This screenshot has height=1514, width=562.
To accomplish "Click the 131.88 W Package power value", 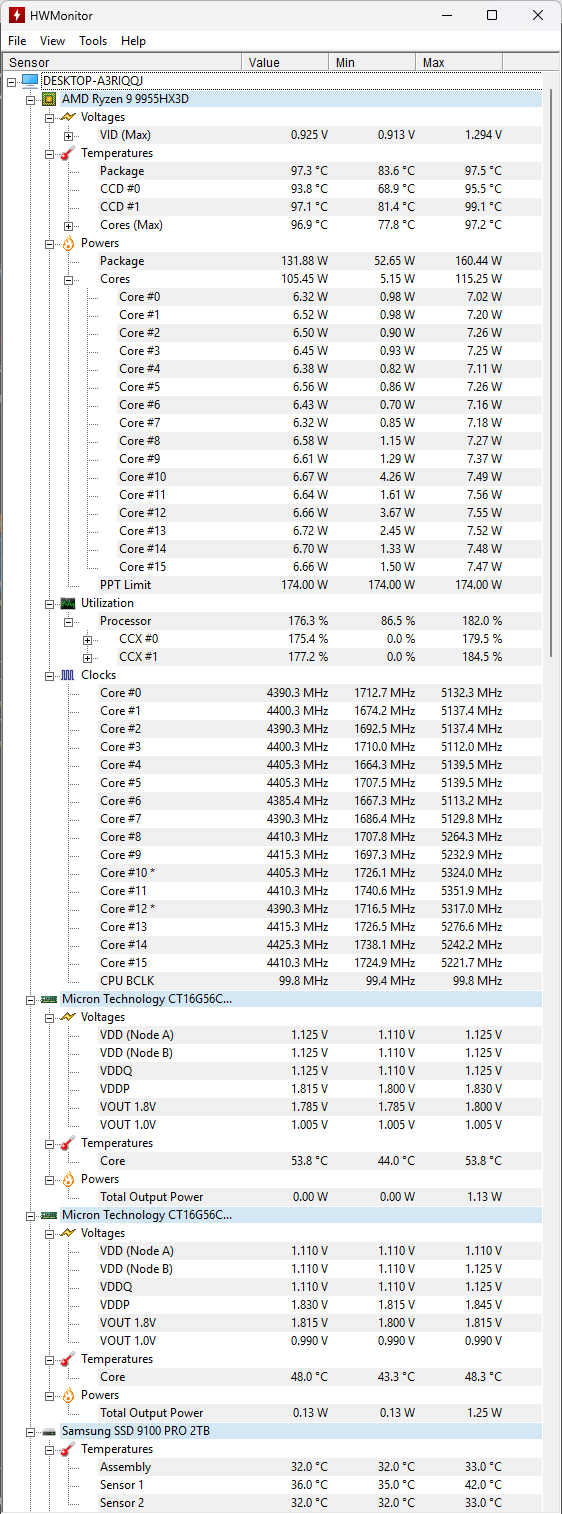I will click(304, 261).
